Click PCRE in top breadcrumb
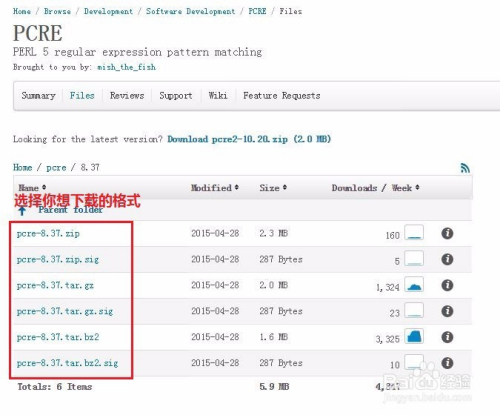Image resolution: width=500 pixels, height=415 pixels. click(x=257, y=11)
